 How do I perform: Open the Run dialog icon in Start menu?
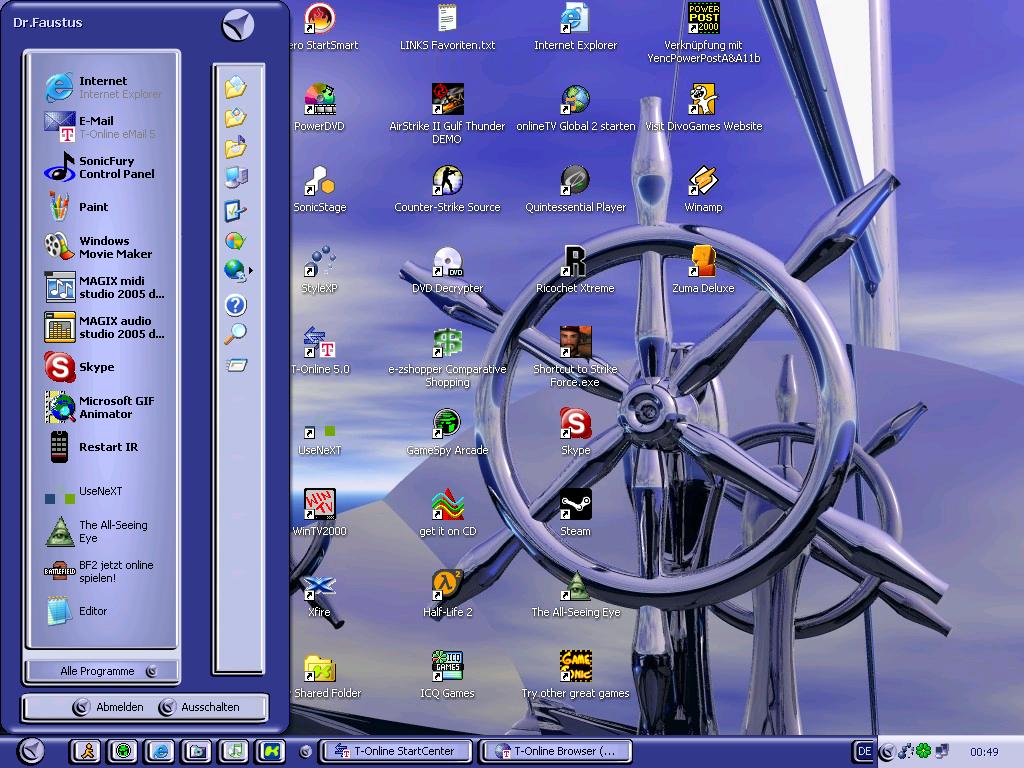pyautogui.click(x=236, y=364)
